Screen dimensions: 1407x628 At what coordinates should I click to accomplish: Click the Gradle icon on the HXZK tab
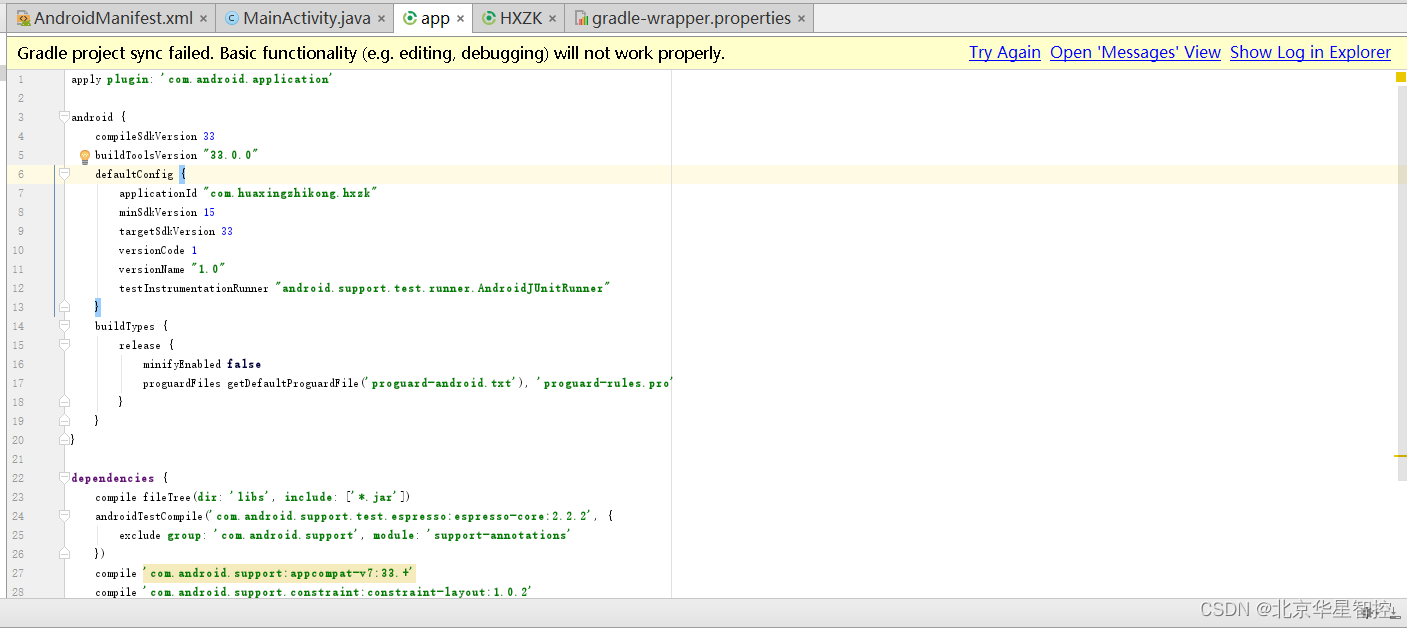[488, 17]
